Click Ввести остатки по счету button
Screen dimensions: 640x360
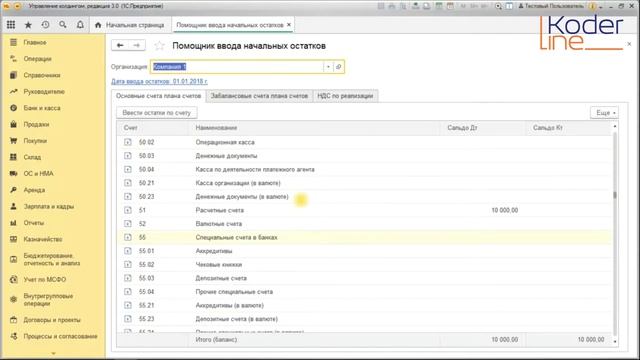click(x=157, y=113)
